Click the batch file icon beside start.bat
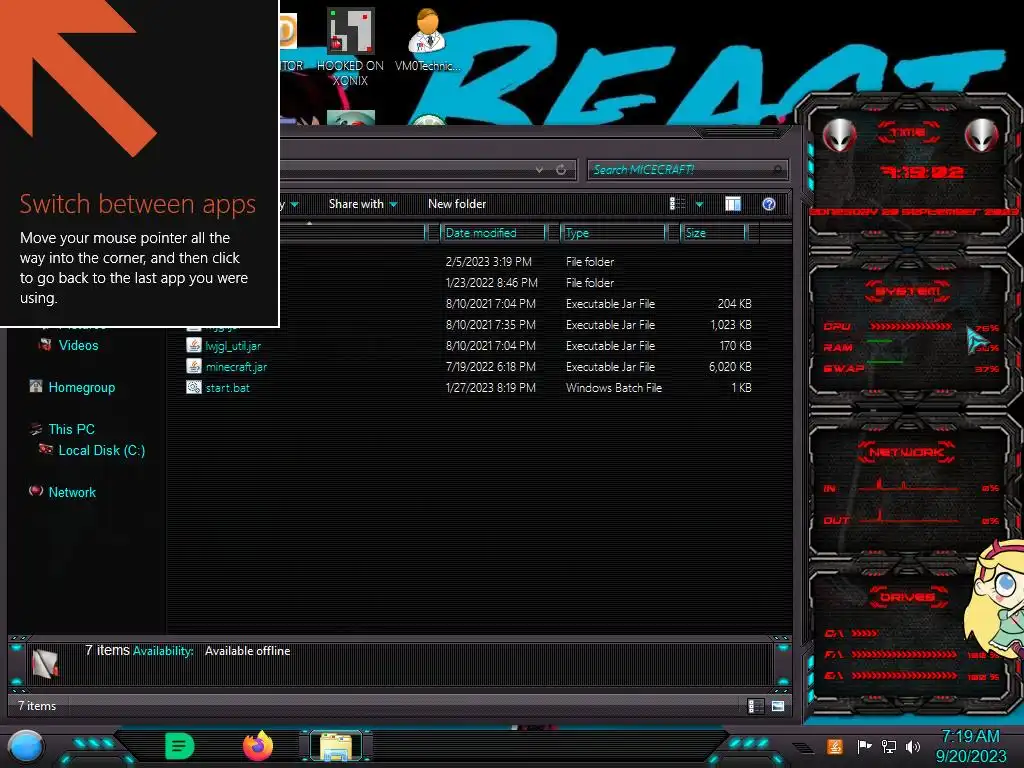1024x768 pixels. point(193,387)
